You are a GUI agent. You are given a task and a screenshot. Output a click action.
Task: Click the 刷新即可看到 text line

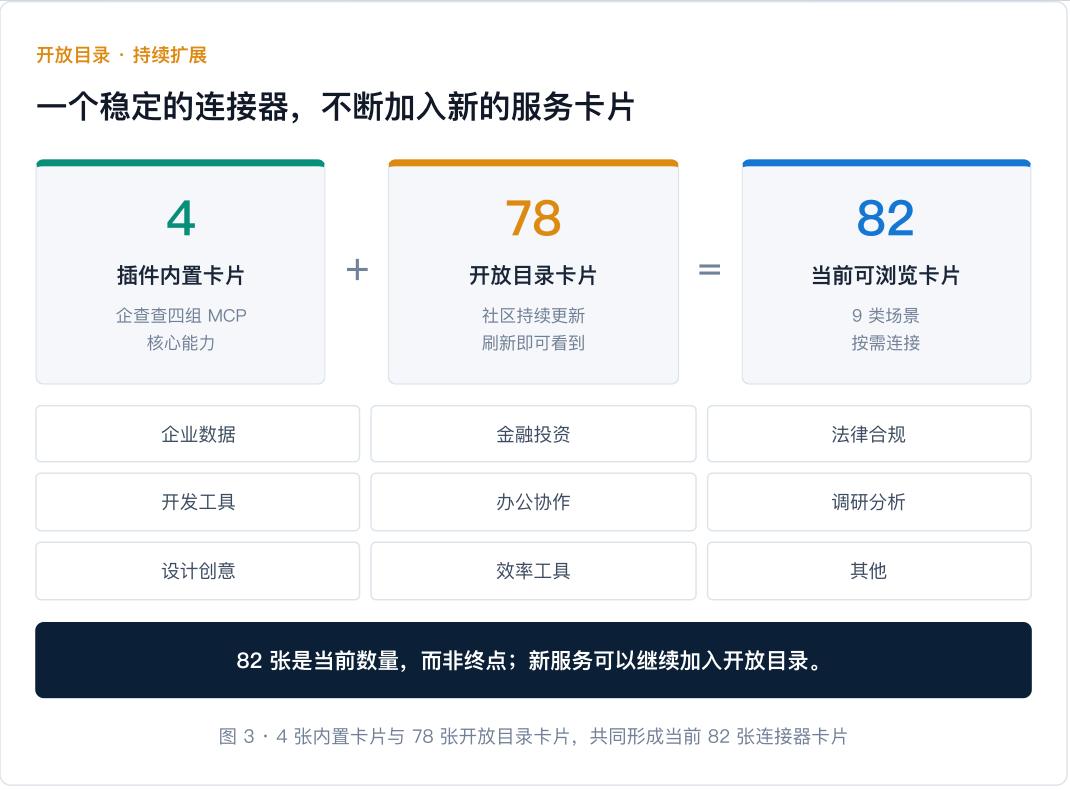[x=533, y=342]
